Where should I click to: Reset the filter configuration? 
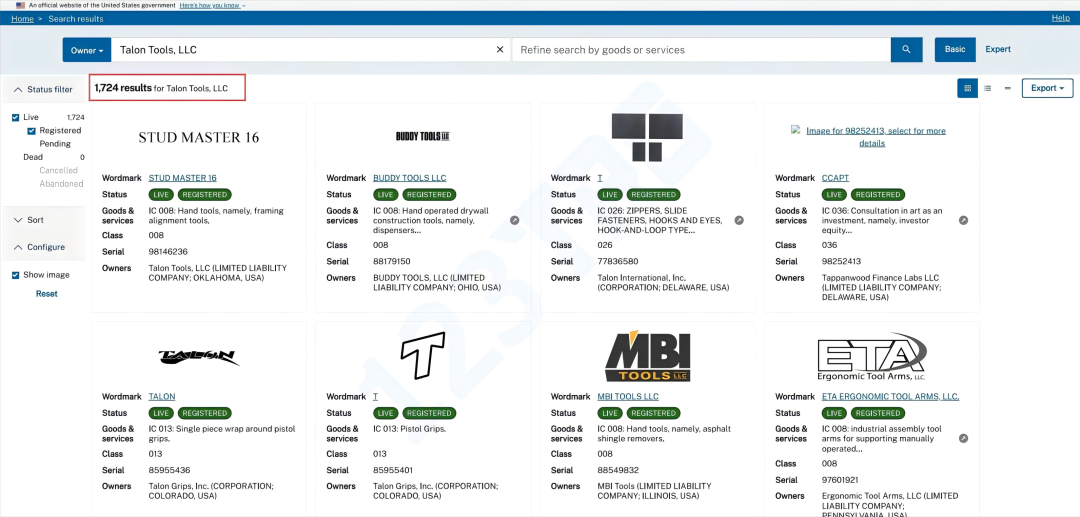[47, 294]
